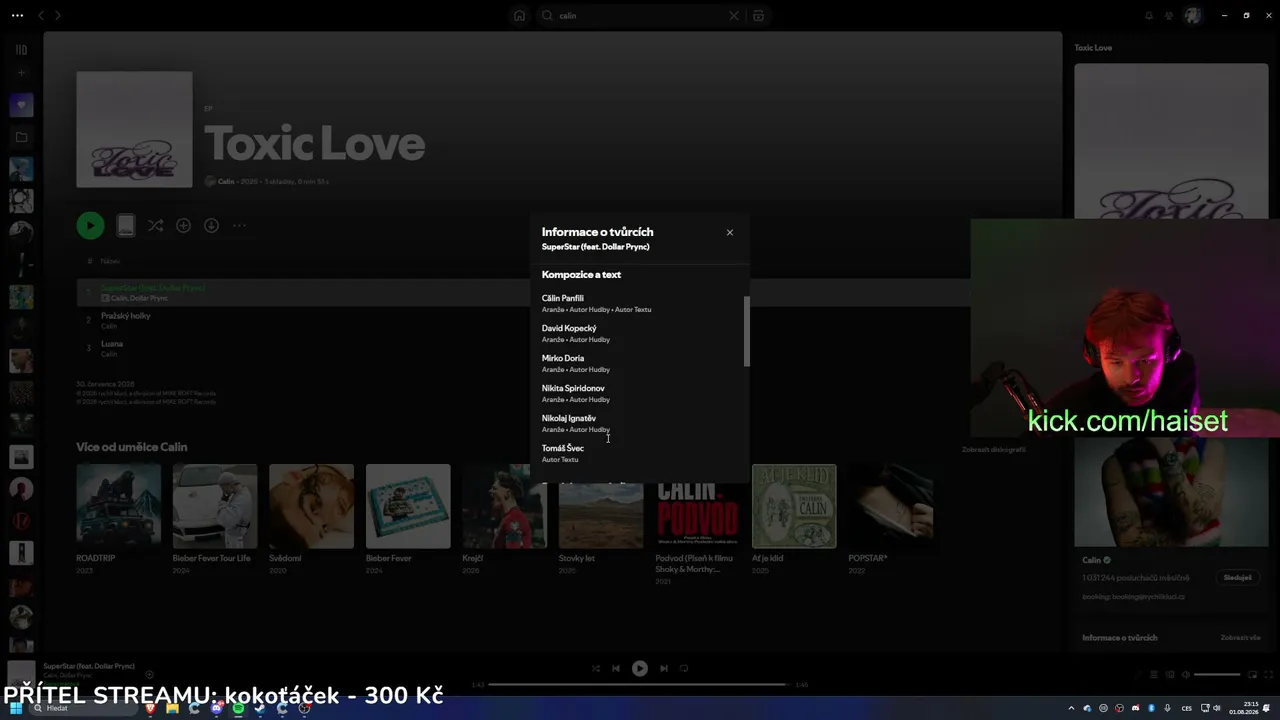Screen dimensions: 1280x720
Task: Open Your Library sidebar icon
Action: (x=21, y=49)
